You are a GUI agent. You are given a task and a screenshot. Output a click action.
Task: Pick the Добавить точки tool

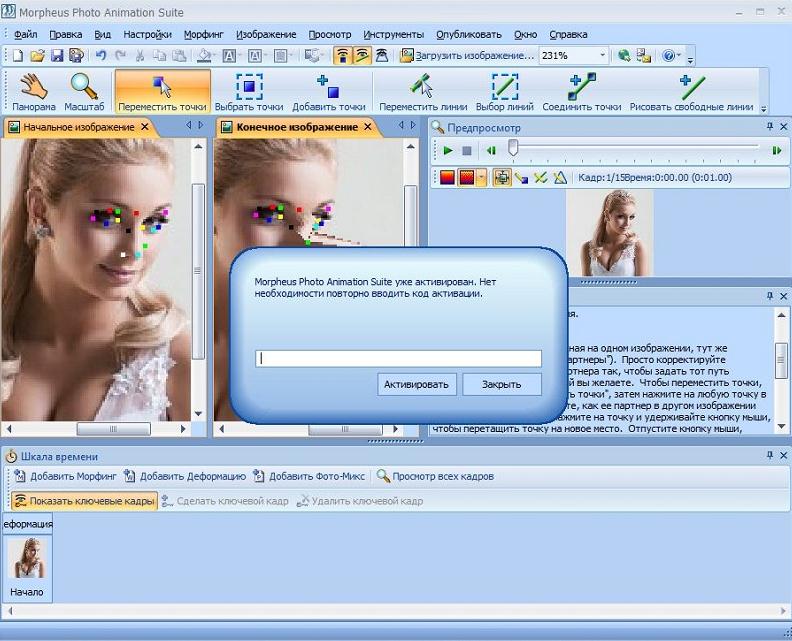[x=328, y=92]
